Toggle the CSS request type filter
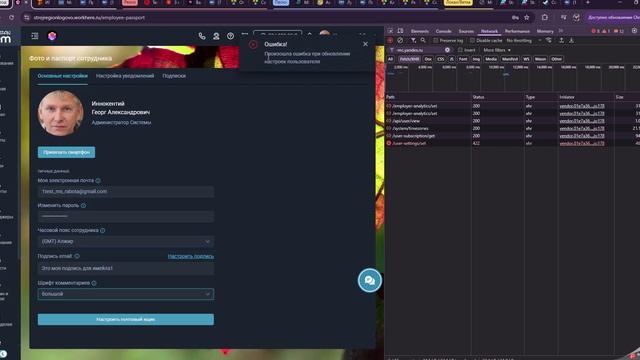This screenshot has height=360, width=640. 440,59
